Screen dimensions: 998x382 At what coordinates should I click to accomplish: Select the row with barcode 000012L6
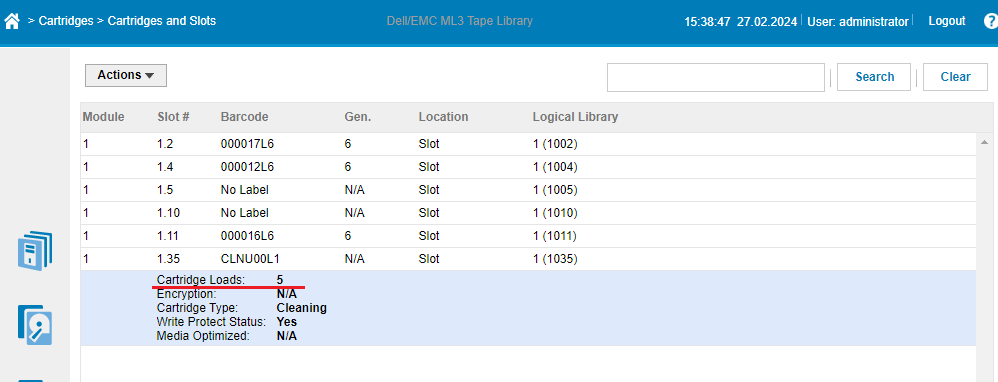pos(528,167)
